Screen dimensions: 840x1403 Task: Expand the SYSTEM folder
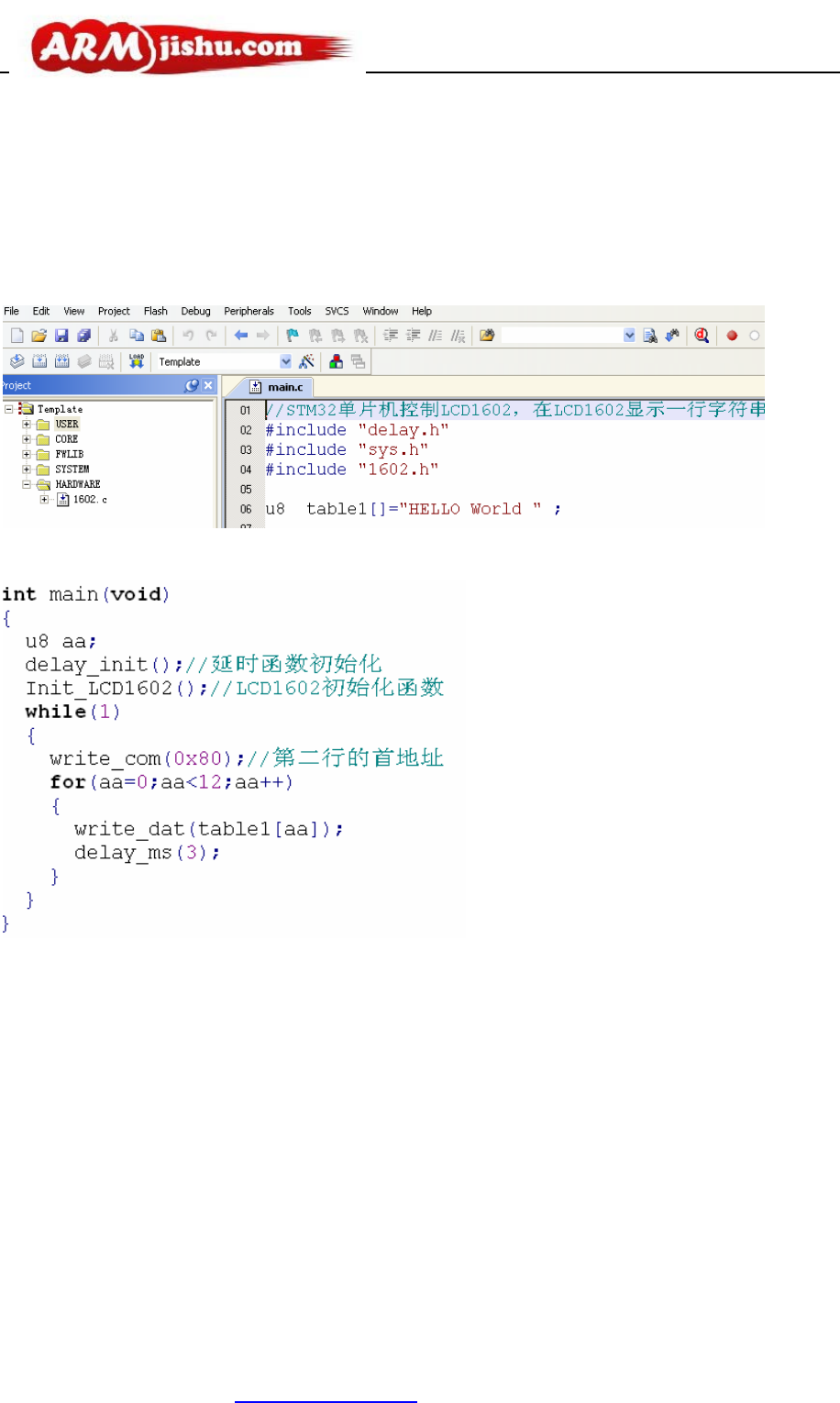point(27,470)
